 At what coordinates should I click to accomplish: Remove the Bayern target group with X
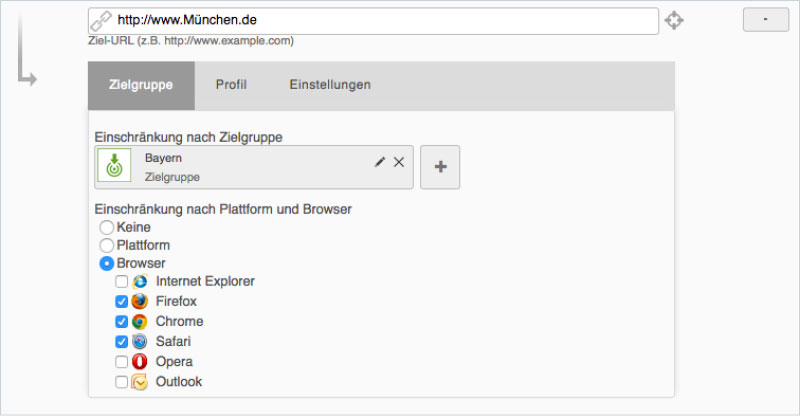[399, 162]
